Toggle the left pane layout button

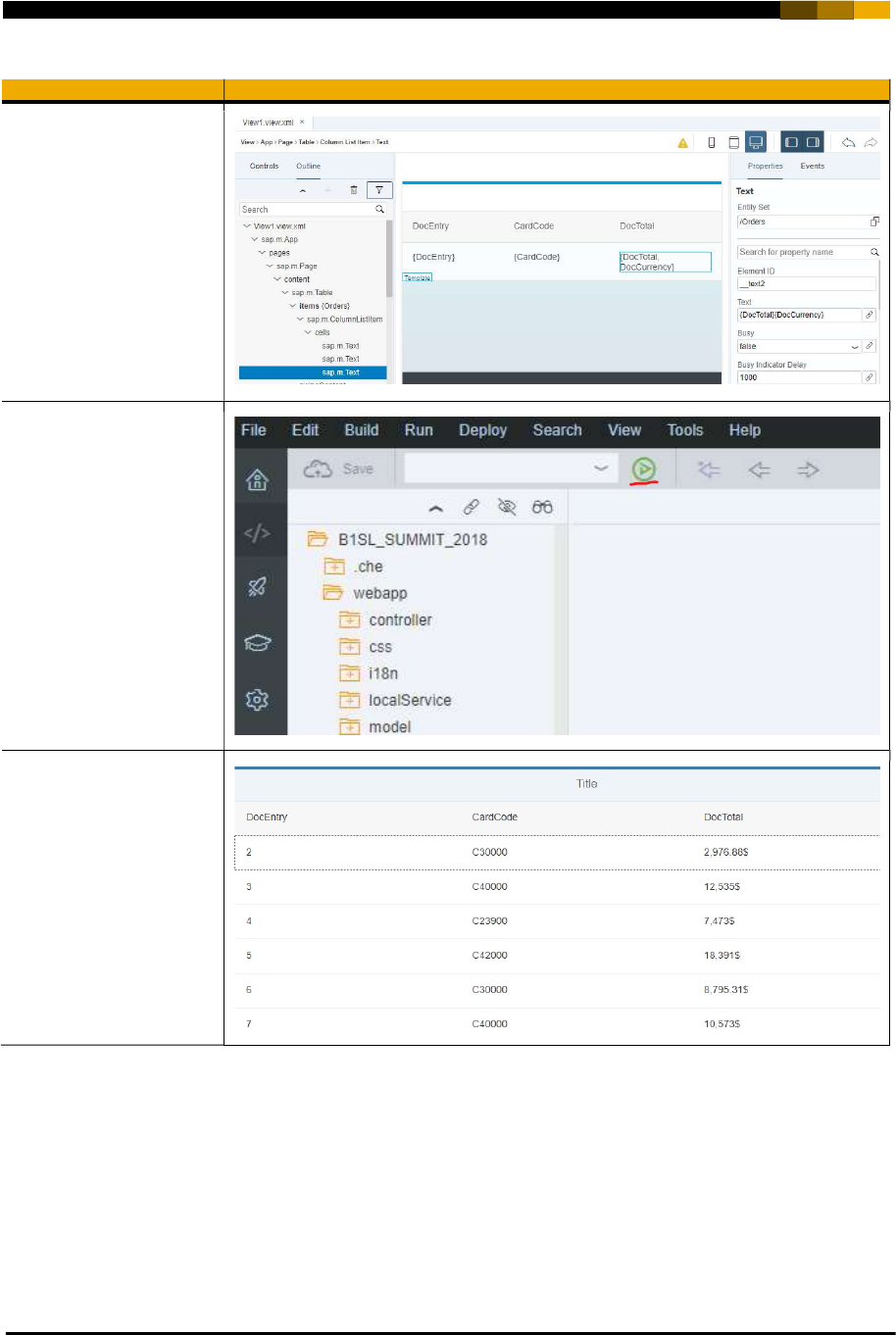(792, 142)
